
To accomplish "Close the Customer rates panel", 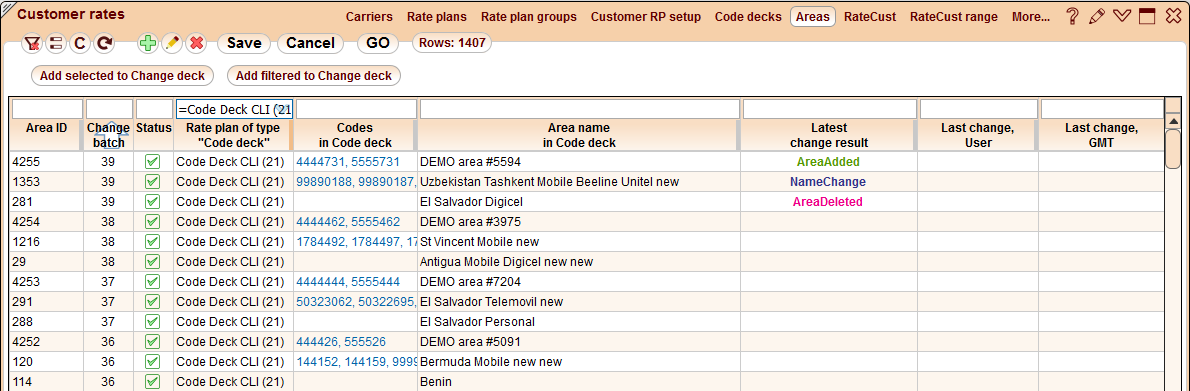I will click(x=1172, y=17).
